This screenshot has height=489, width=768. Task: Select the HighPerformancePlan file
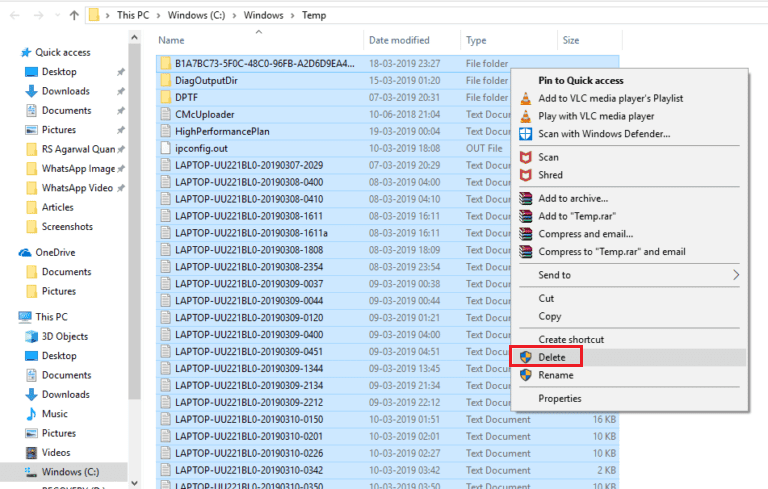tap(222, 131)
